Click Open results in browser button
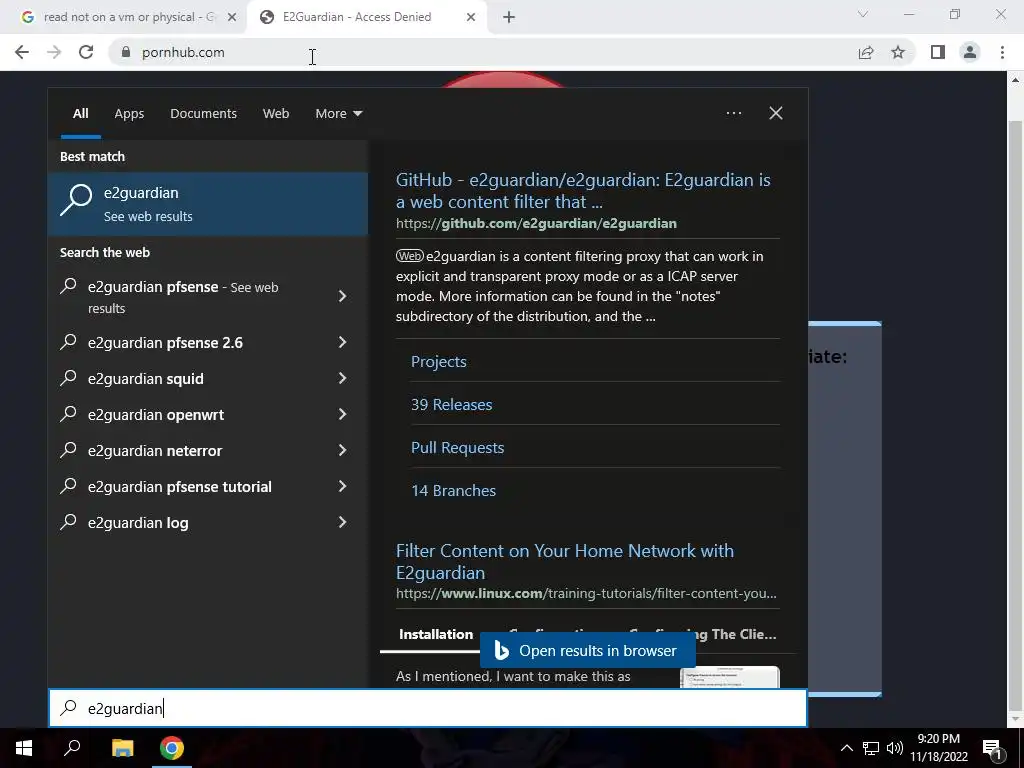This screenshot has width=1024, height=768. pos(588,650)
